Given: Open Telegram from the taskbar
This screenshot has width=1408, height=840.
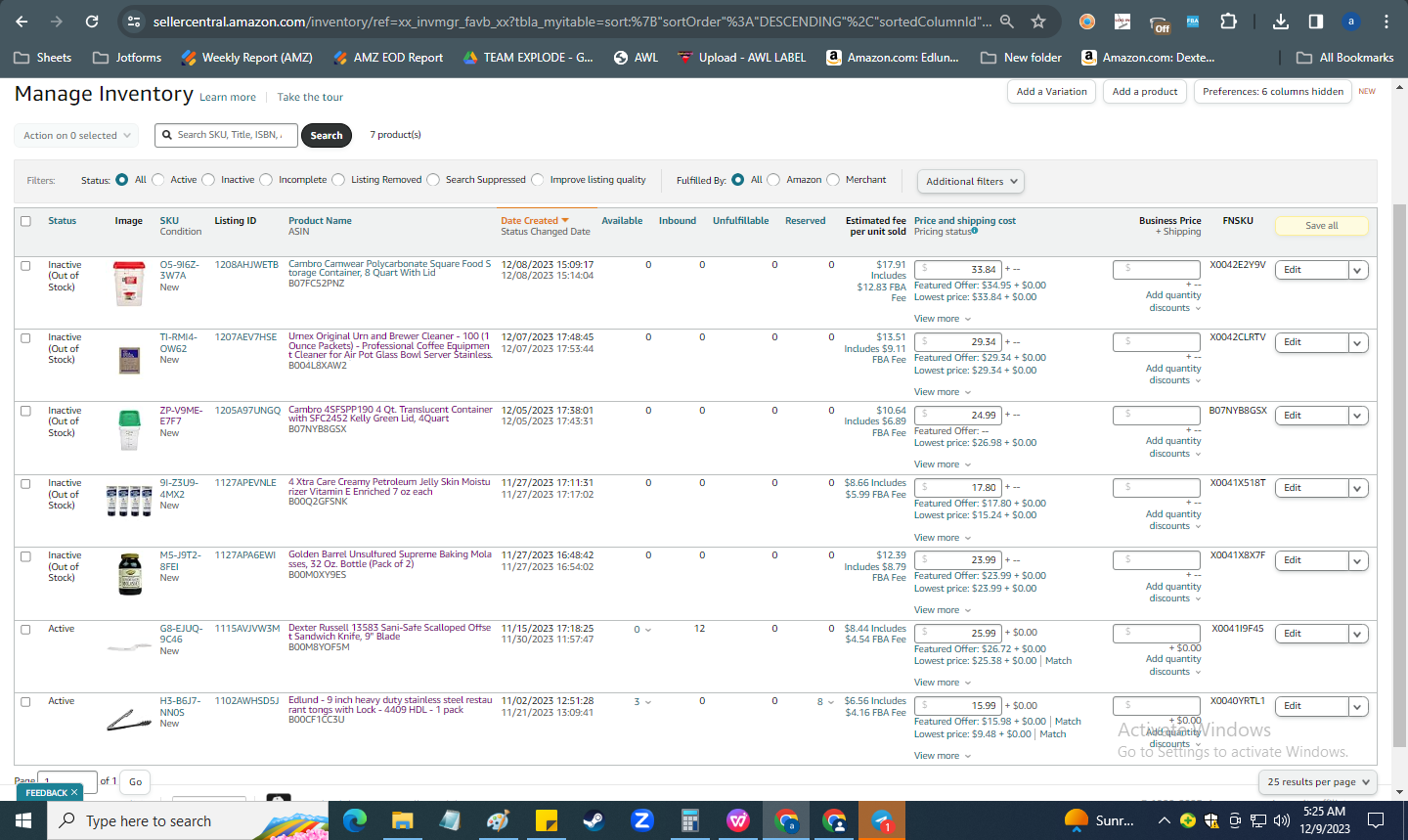Looking at the screenshot, I should coord(882,820).
